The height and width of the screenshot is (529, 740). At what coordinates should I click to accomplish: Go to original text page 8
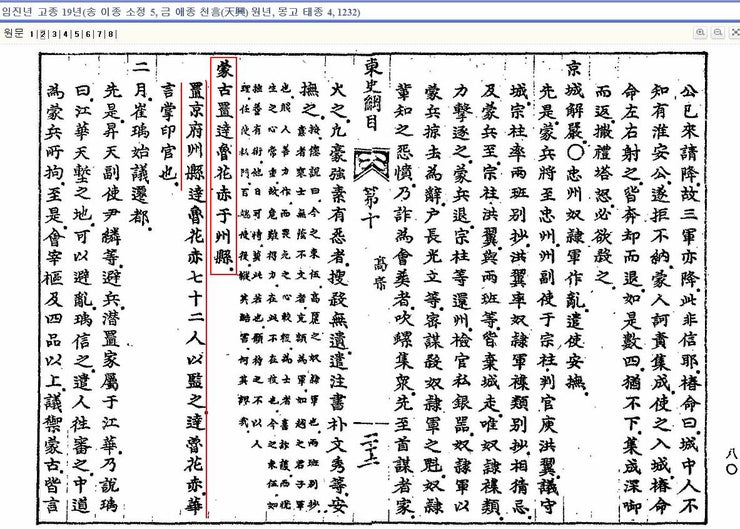110,34
